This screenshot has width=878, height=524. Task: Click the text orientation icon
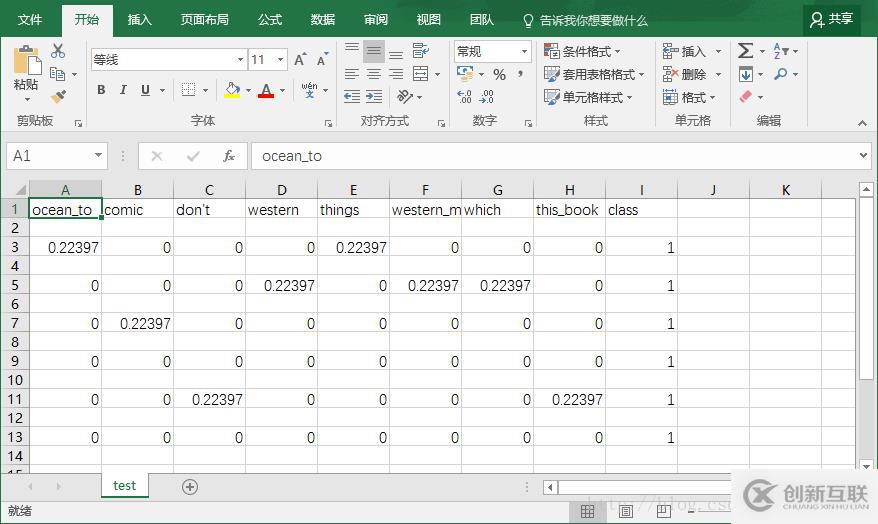click(405, 97)
